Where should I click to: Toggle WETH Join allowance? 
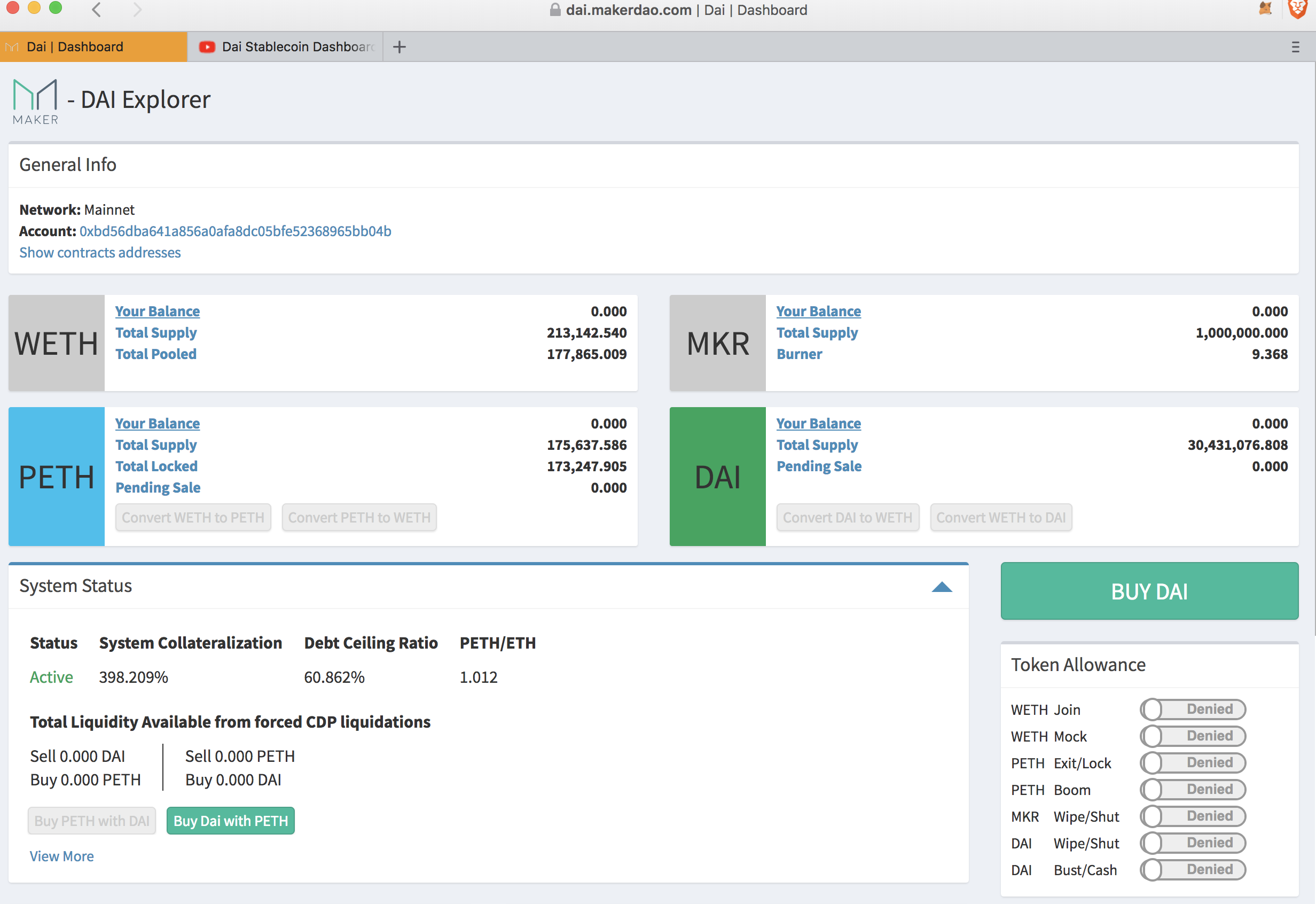pyautogui.click(x=1193, y=709)
